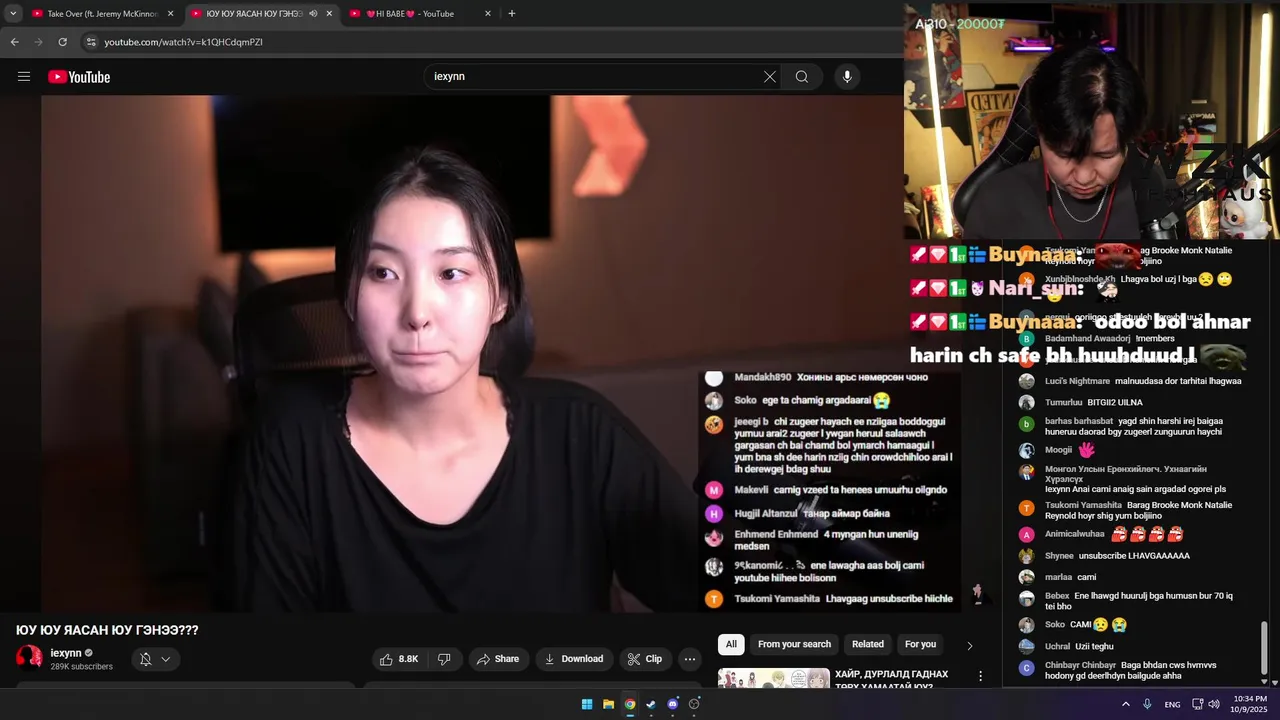The image size is (1280, 720).
Task: Open the Windows Start menu
Action: [x=587, y=704]
